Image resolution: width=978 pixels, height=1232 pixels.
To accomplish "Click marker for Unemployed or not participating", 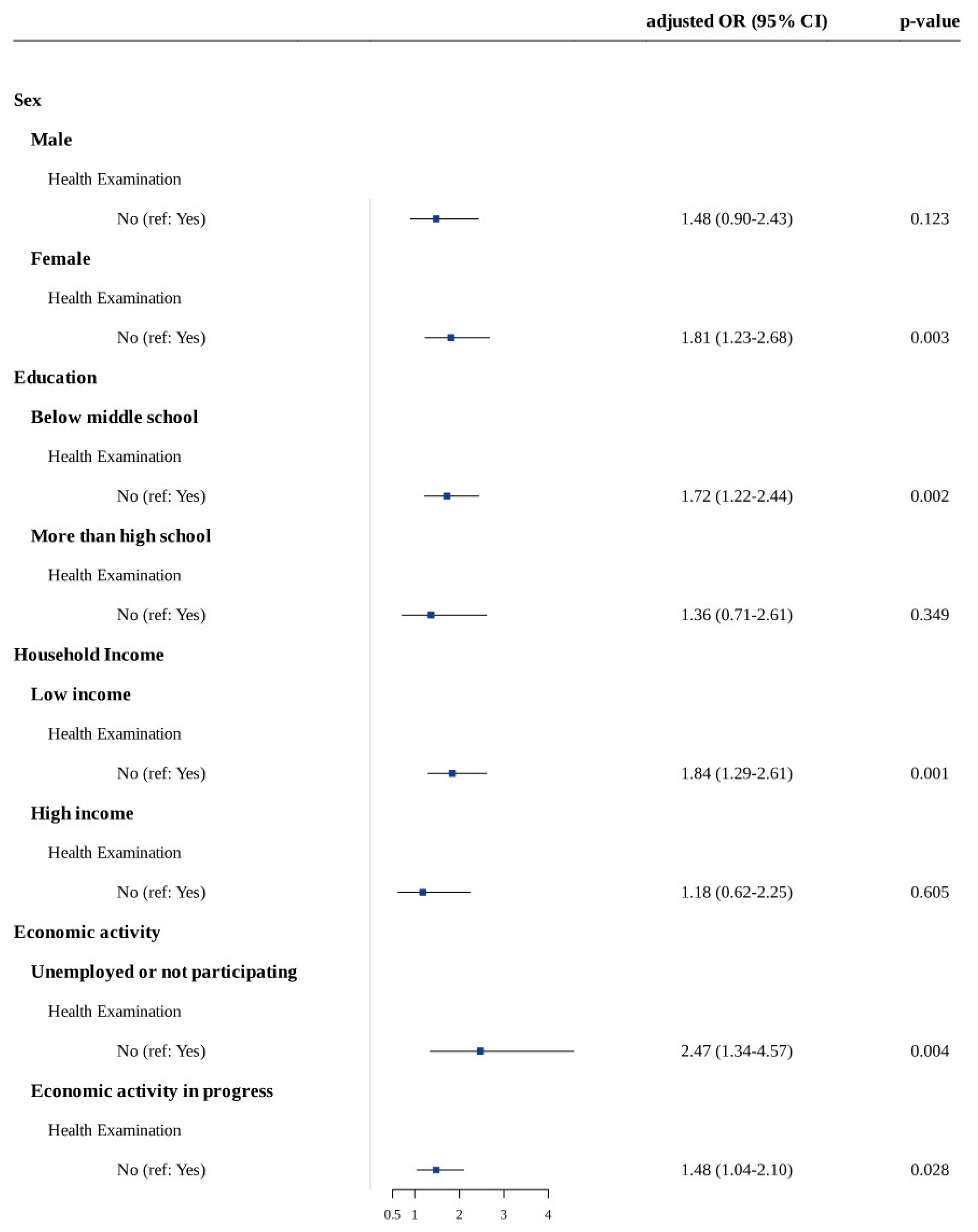I will tap(480, 1051).
